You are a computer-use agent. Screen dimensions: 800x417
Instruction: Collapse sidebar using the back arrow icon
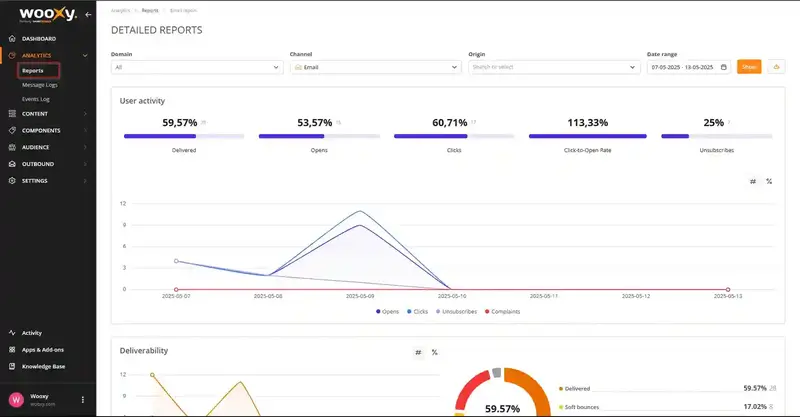[88, 15]
